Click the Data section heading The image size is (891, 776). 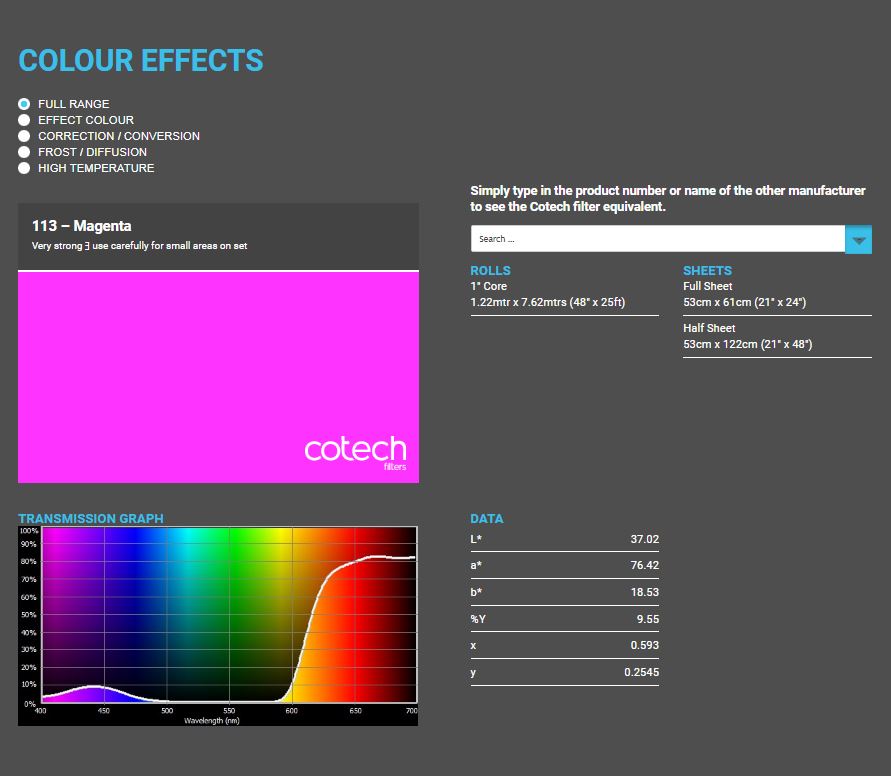tap(487, 519)
